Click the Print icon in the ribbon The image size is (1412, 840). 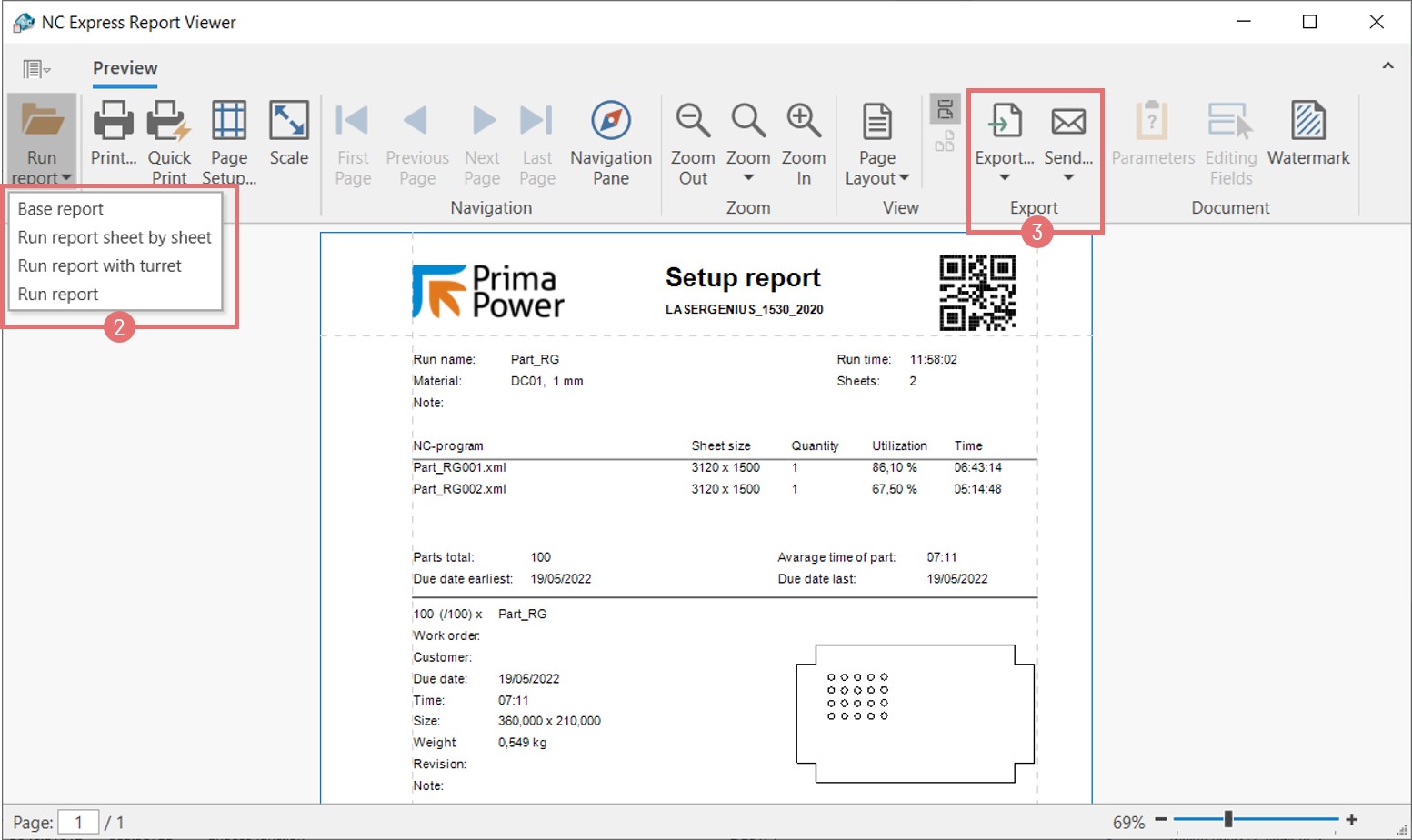pos(113,122)
